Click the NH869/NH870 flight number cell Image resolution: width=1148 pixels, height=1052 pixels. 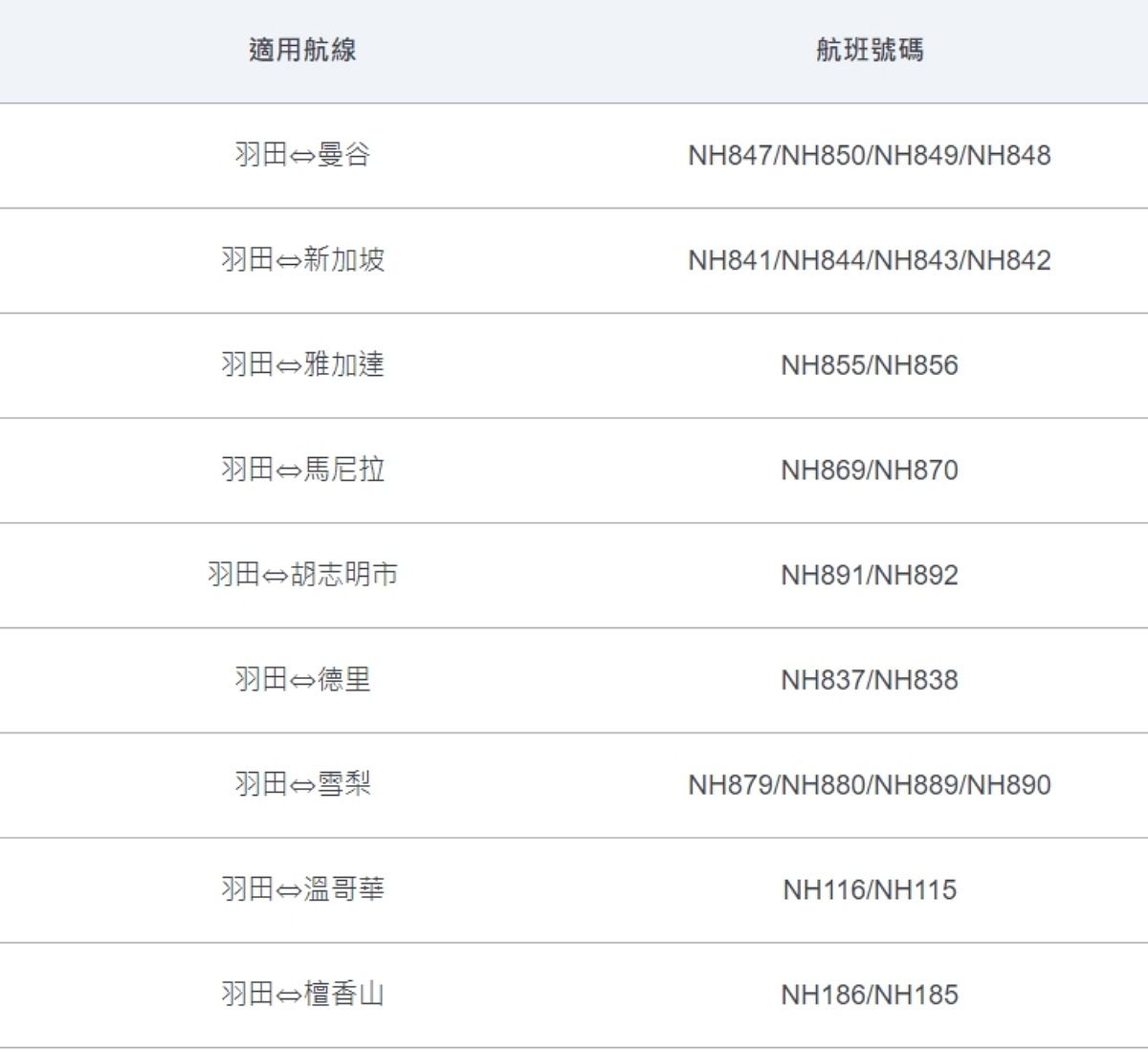point(869,471)
